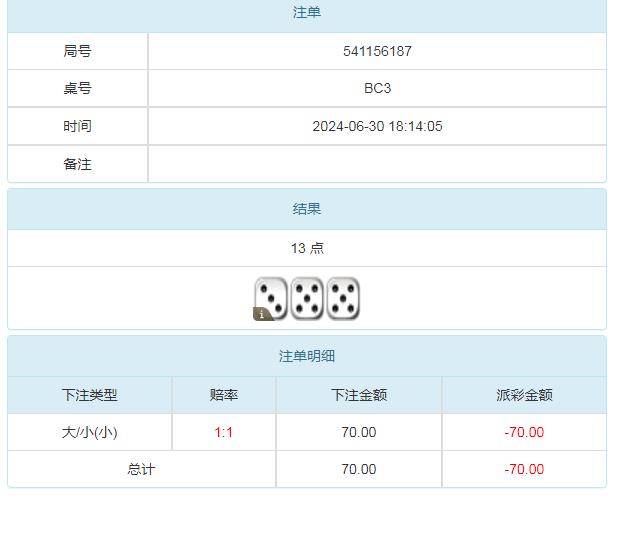Click the empty 备注 remarks field
Viewport: 625px width, 540px height.
pos(377,164)
